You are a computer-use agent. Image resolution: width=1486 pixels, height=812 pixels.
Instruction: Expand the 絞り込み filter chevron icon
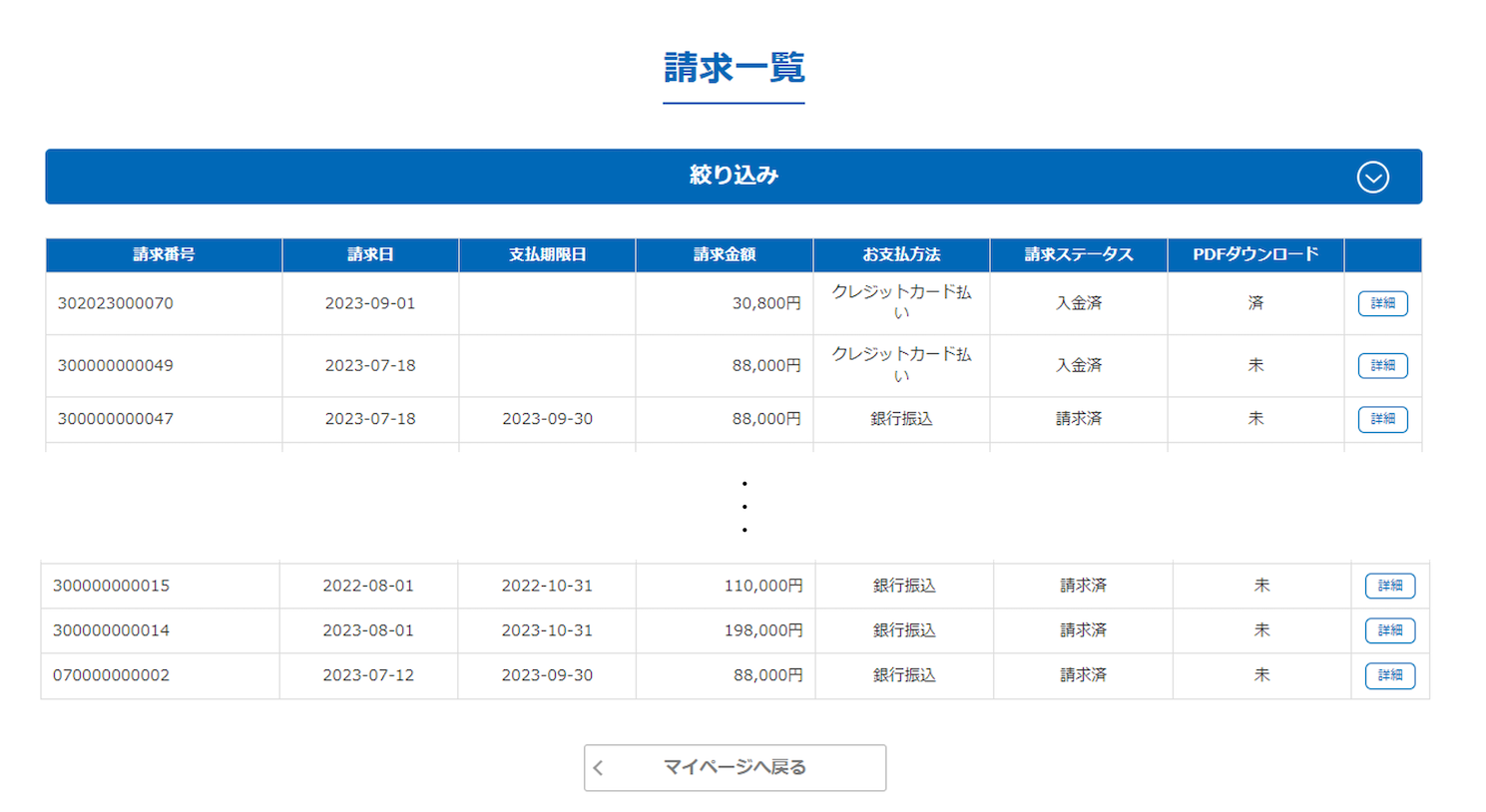pos(1372,177)
